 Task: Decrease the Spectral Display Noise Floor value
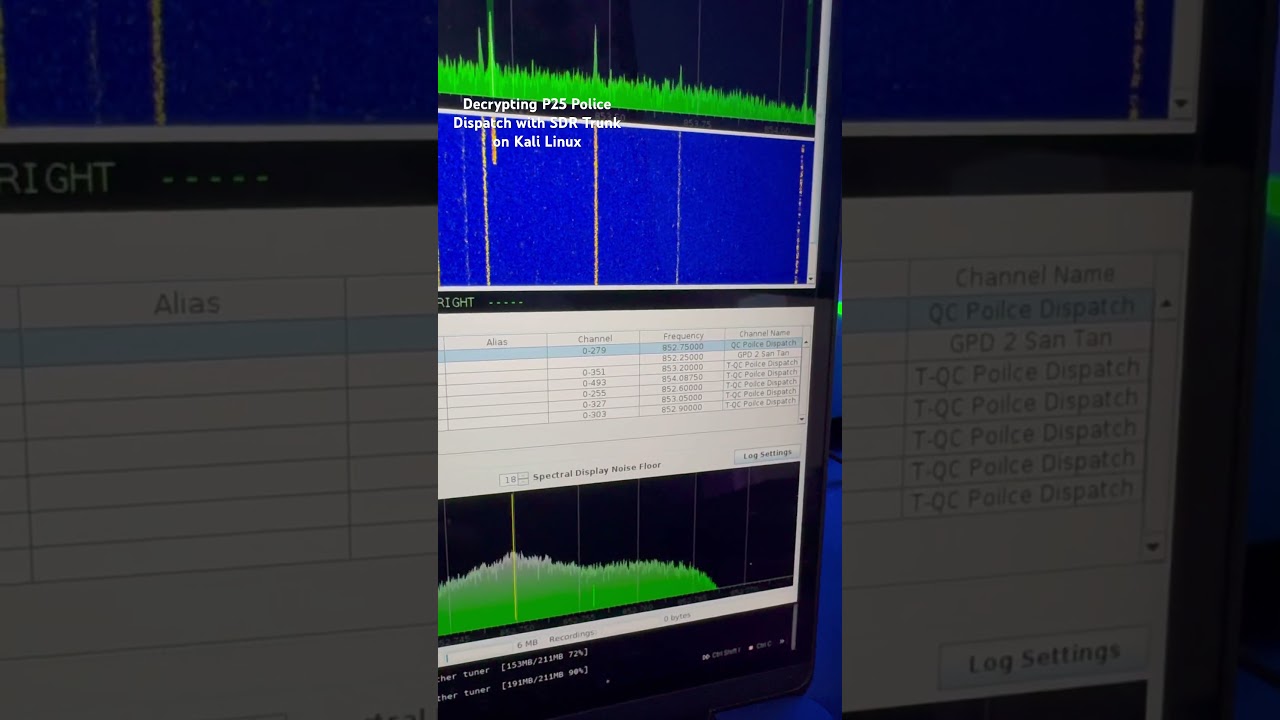pos(523,482)
